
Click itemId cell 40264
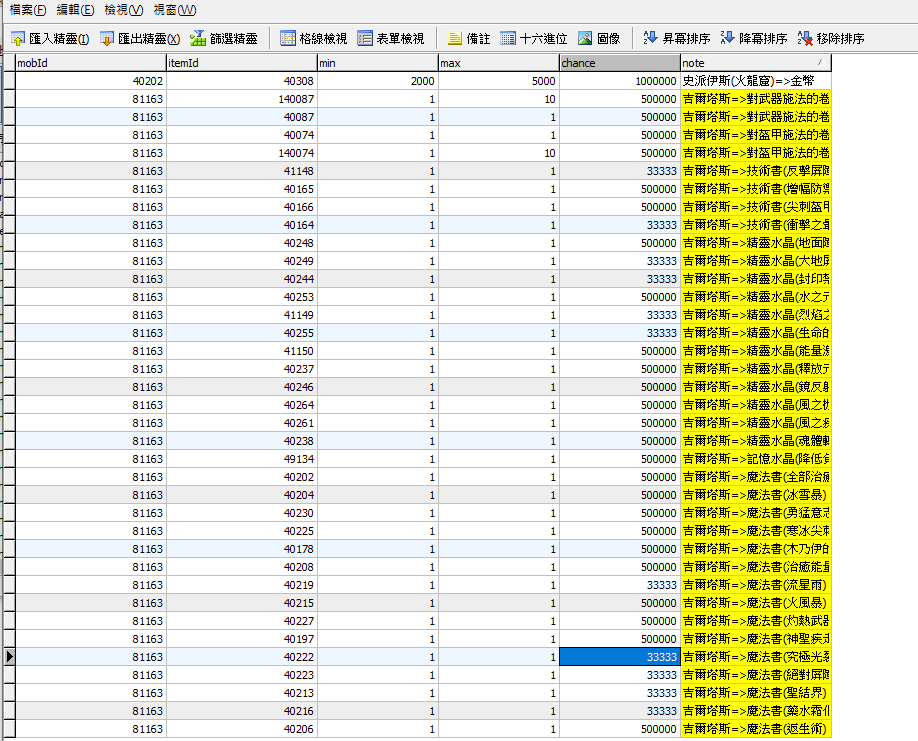point(242,405)
